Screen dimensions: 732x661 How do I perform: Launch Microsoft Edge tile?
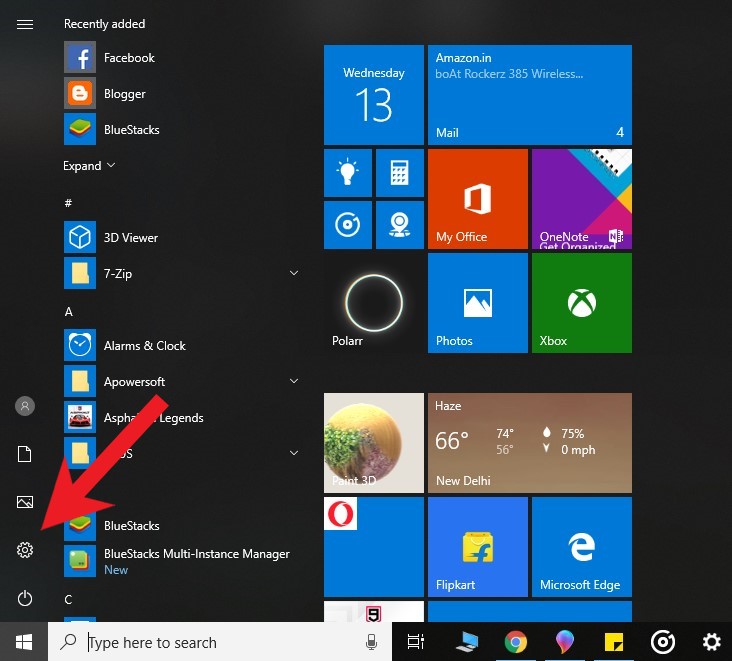tap(582, 547)
